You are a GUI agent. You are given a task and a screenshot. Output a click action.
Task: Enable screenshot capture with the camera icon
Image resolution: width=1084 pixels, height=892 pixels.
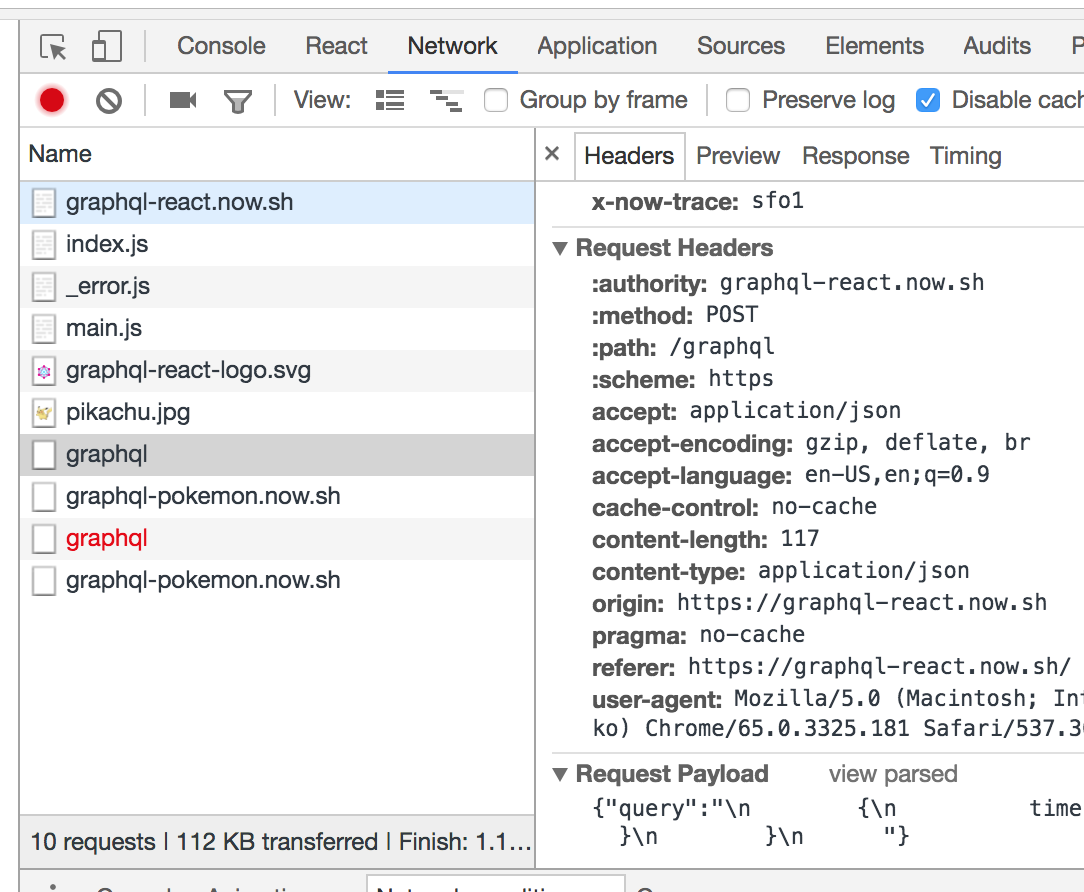point(182,100)
